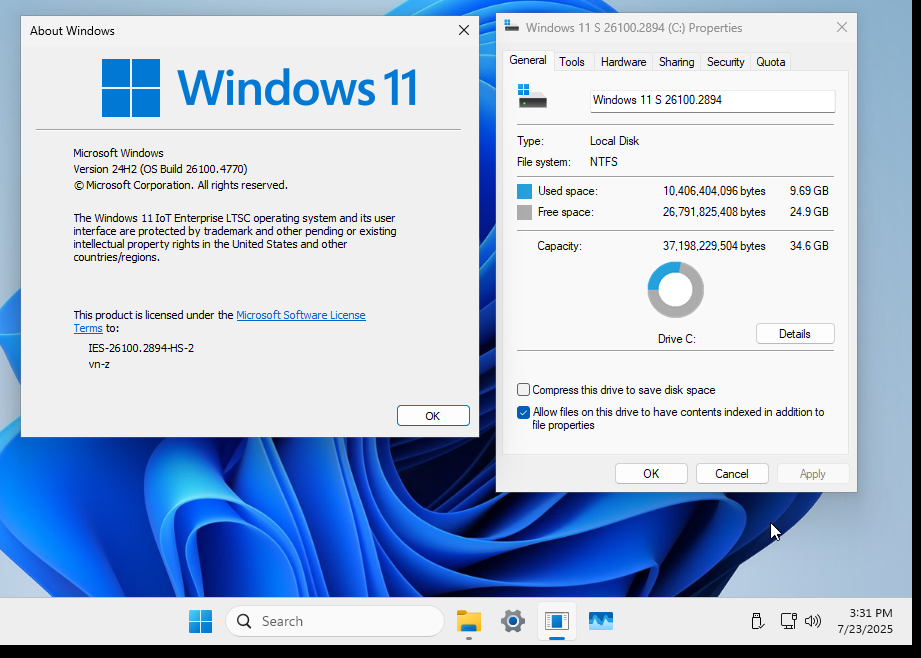Click OK in drive Properties window

click(651, 474)
